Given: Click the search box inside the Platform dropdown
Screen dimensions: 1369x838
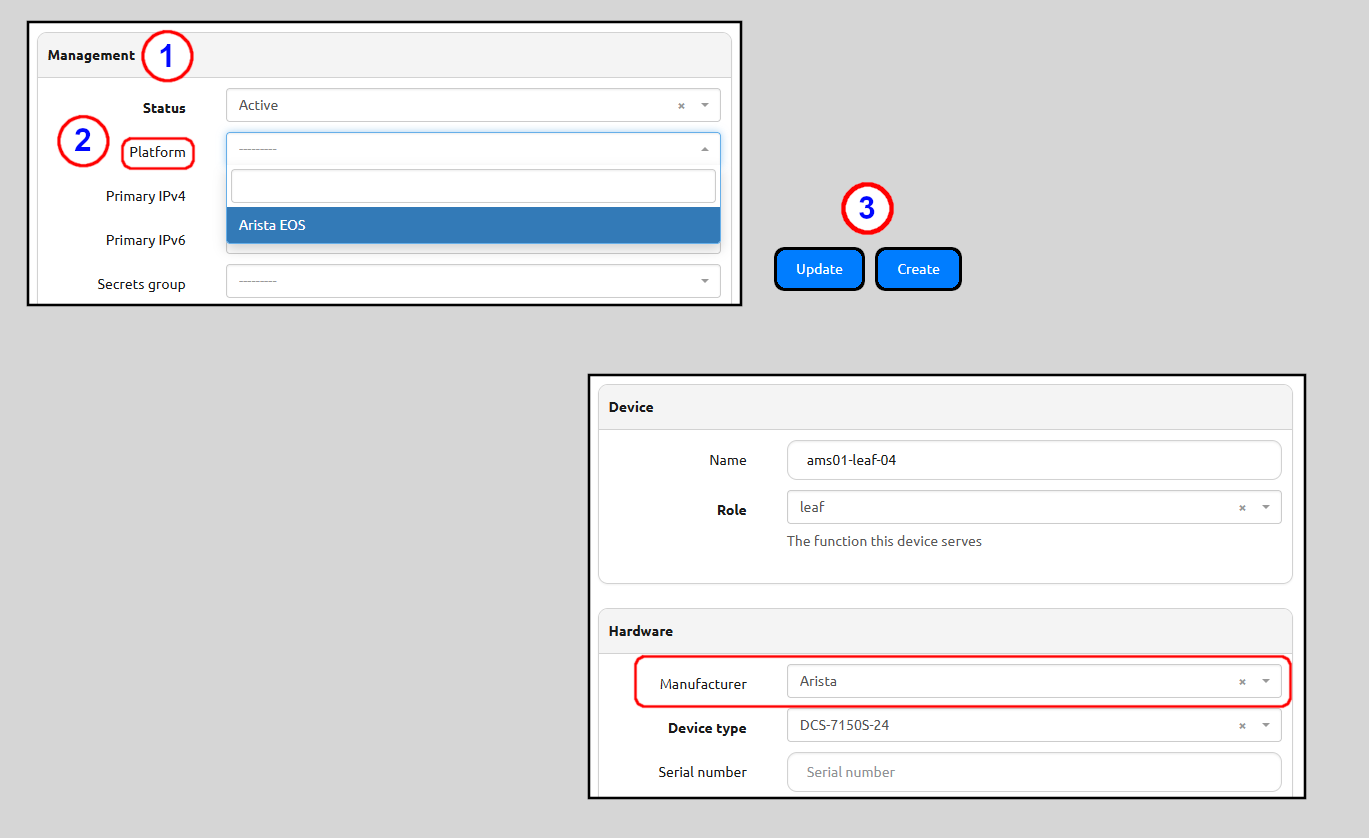Looking at the screenshot, I should click(472, 186).
